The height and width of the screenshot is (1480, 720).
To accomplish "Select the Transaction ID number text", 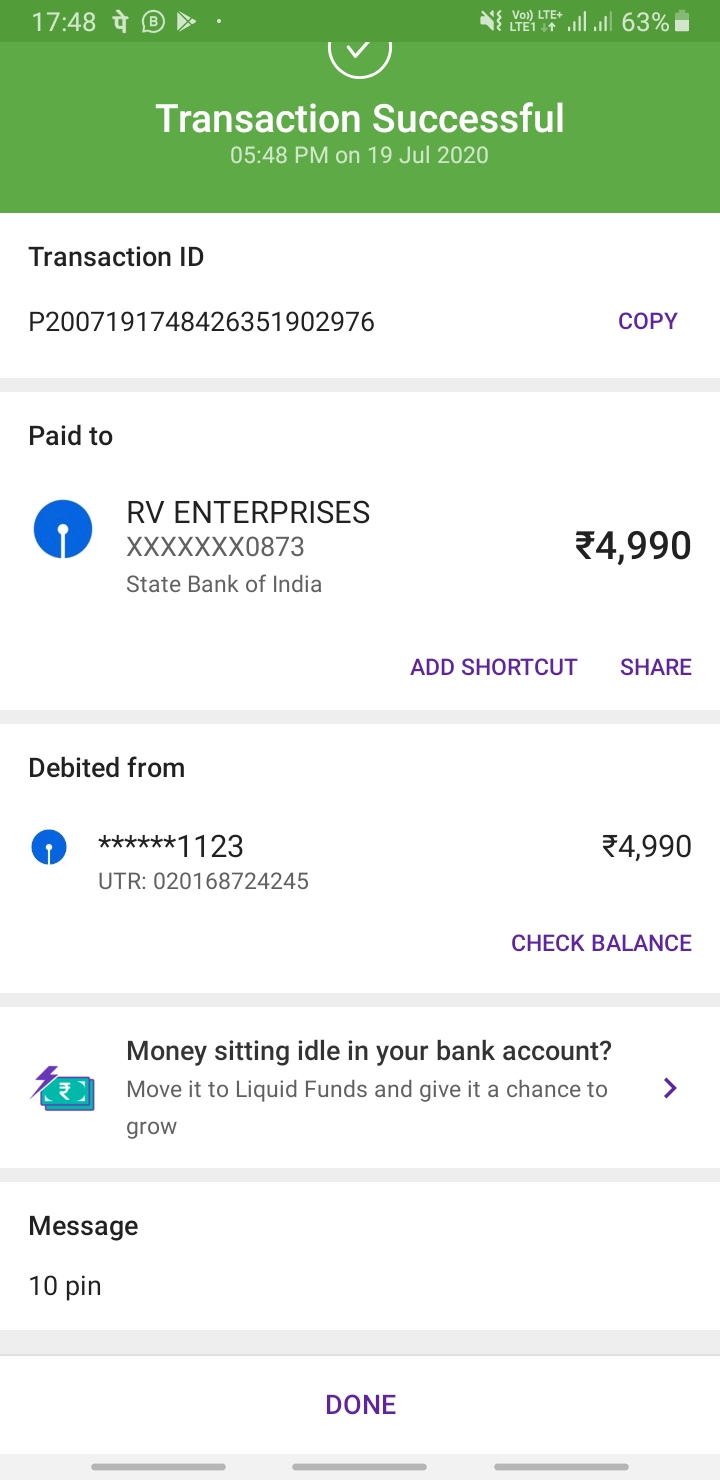I will click(201, 321).
